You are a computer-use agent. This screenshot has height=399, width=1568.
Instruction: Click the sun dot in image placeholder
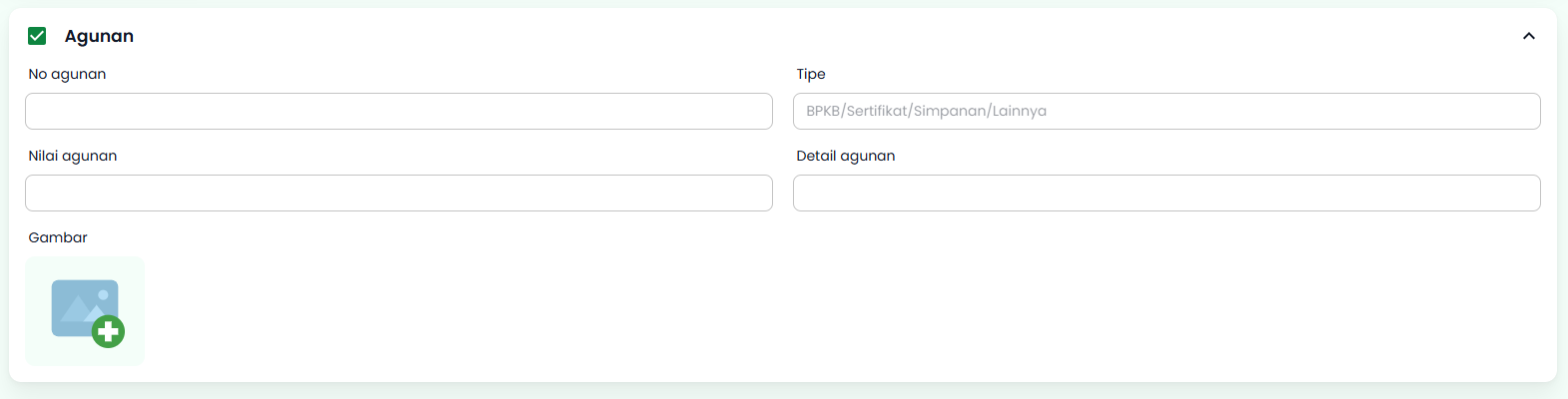click(x=103, y=295)
